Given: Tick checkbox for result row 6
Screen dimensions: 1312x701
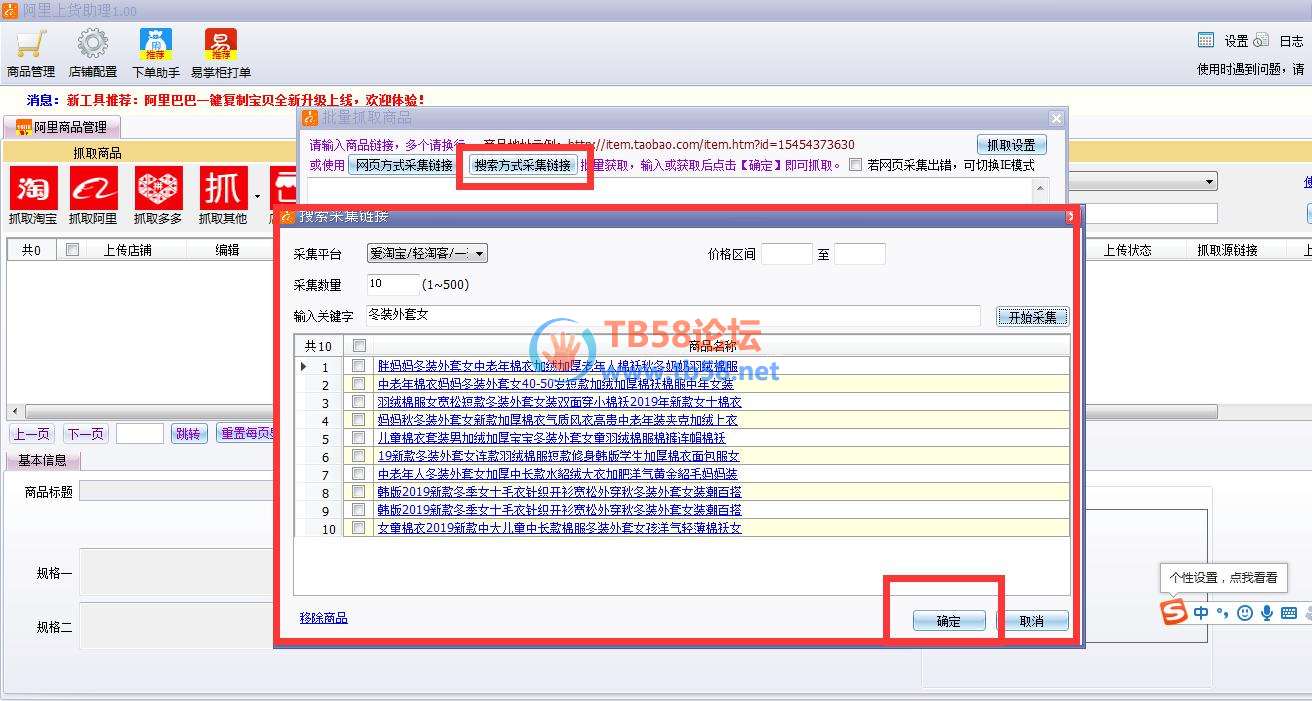Looking at the screenshot, I should point(359,456).
